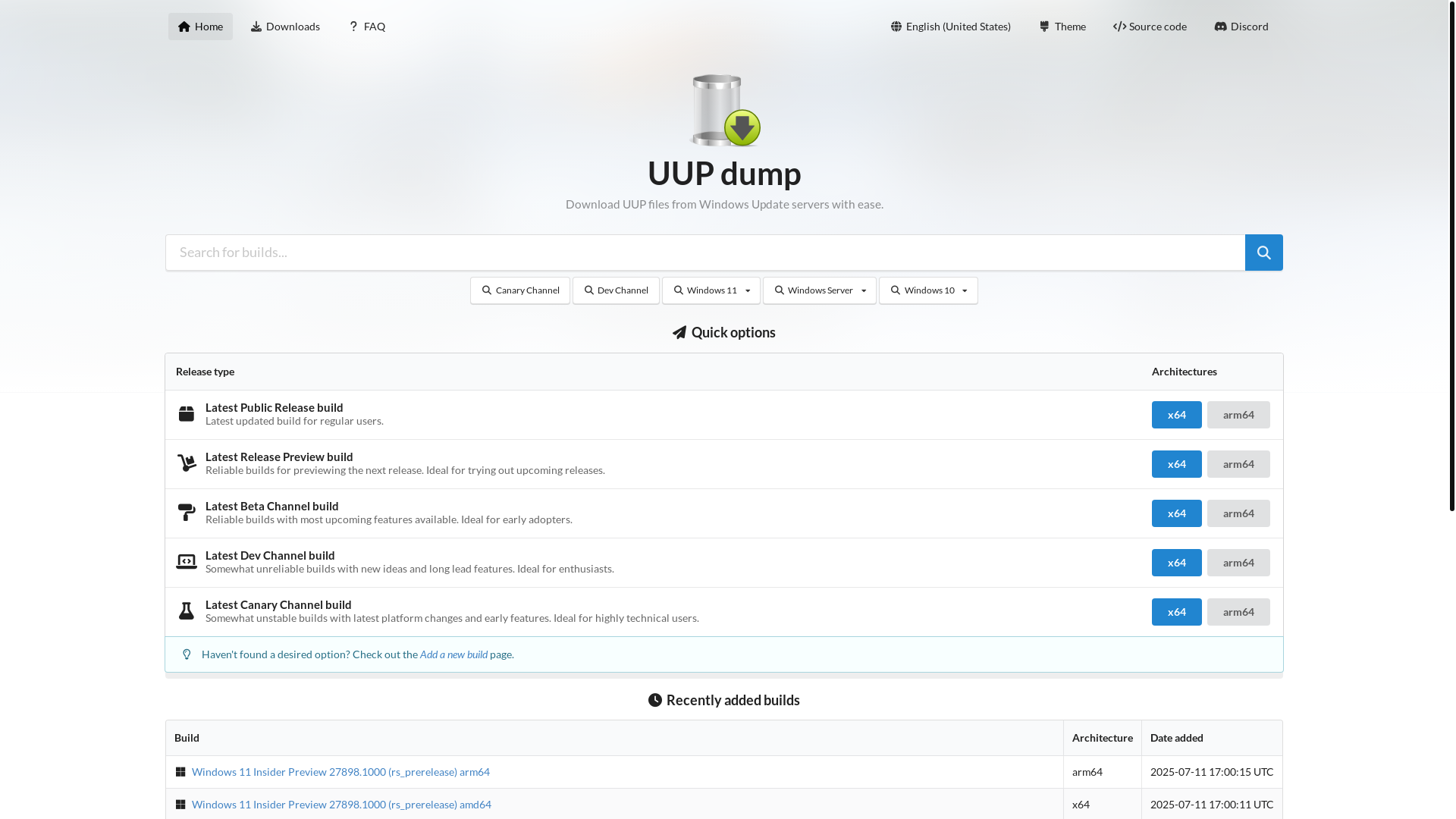
Task: Open the Home navigation tab
Action: pyautogui.click(x=200, y=27)
